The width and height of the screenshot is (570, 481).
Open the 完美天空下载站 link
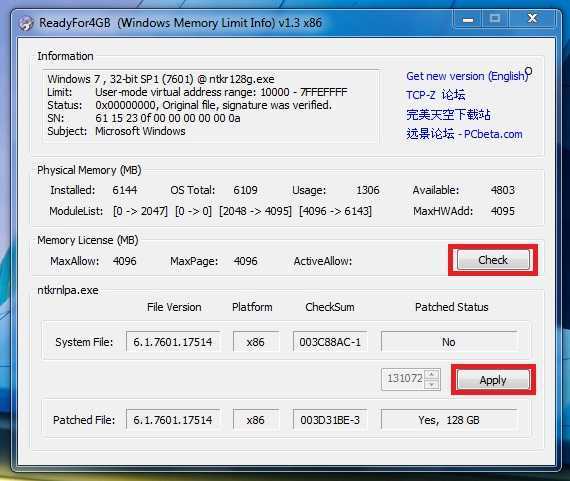(448, 115)
